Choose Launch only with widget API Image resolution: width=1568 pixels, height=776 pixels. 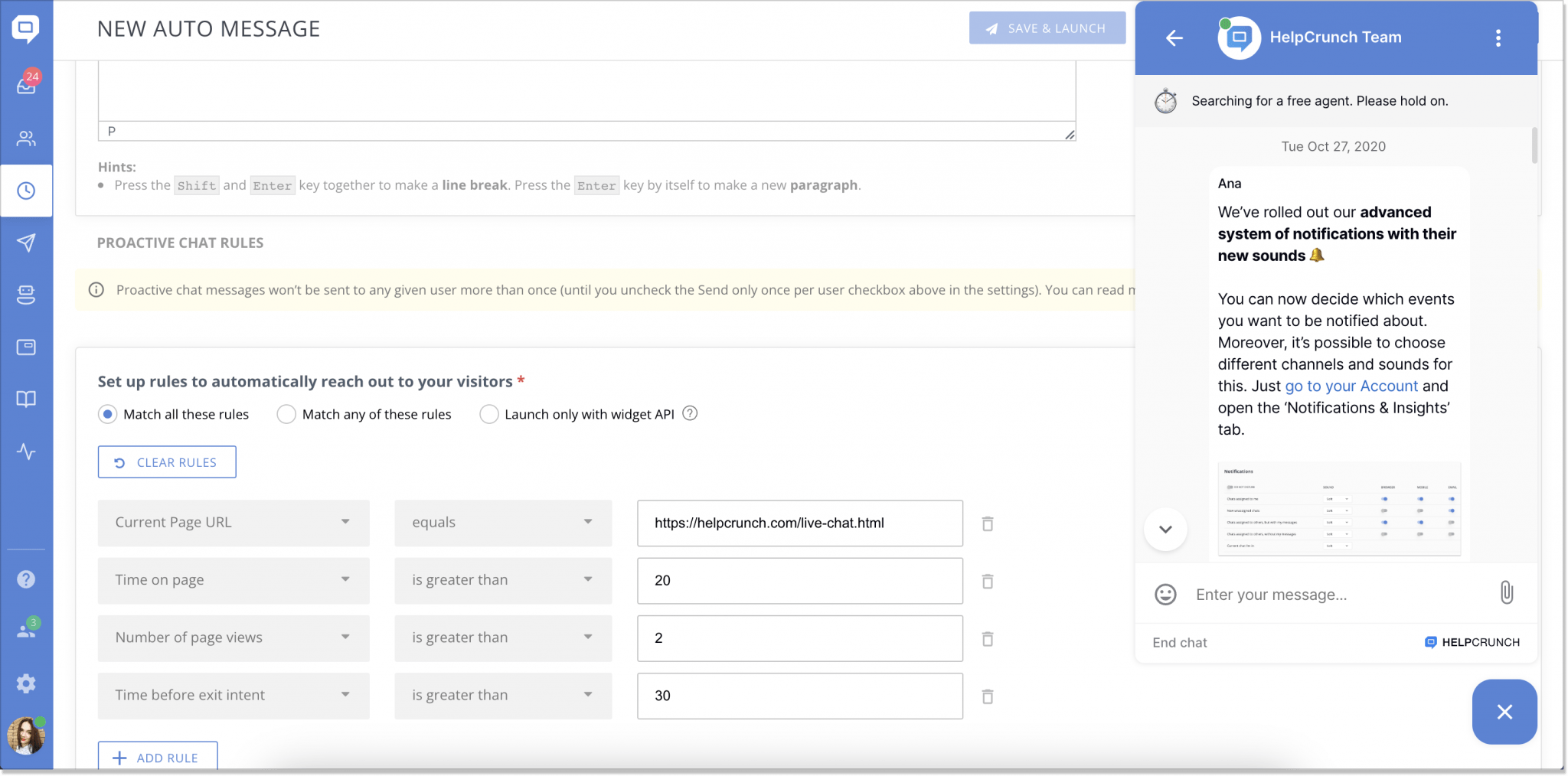point(488,414)
